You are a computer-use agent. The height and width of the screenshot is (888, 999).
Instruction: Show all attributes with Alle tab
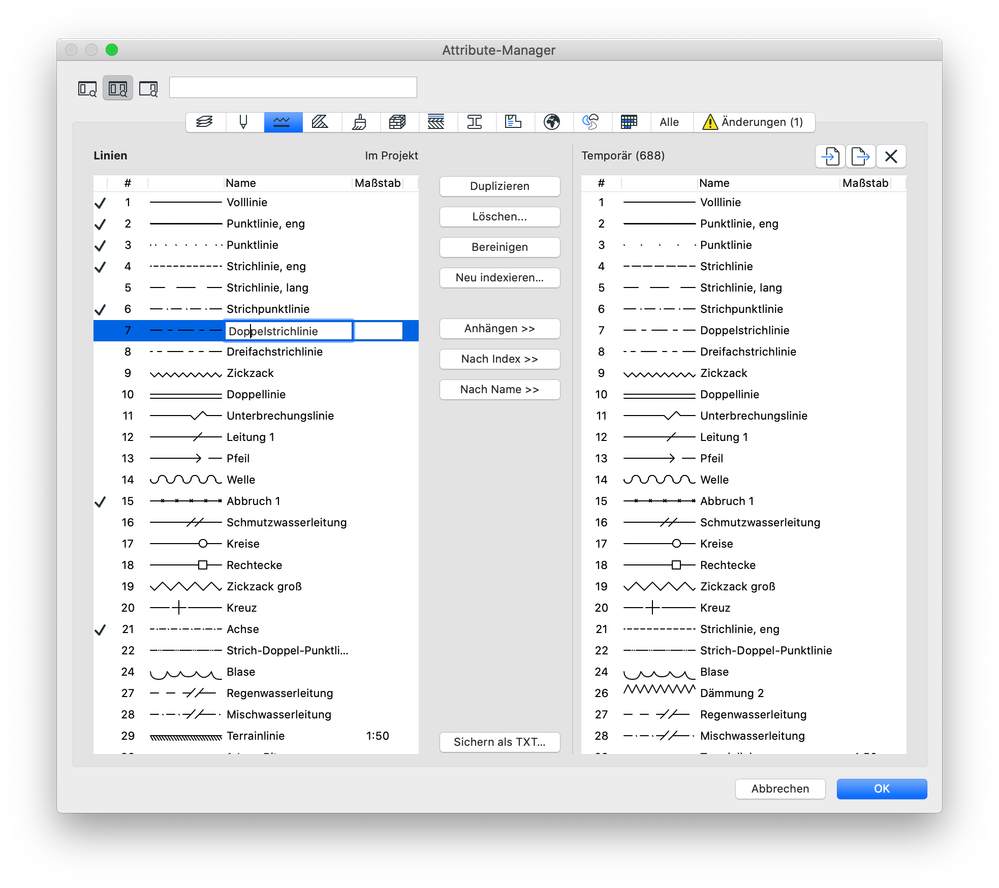(669, 122)
